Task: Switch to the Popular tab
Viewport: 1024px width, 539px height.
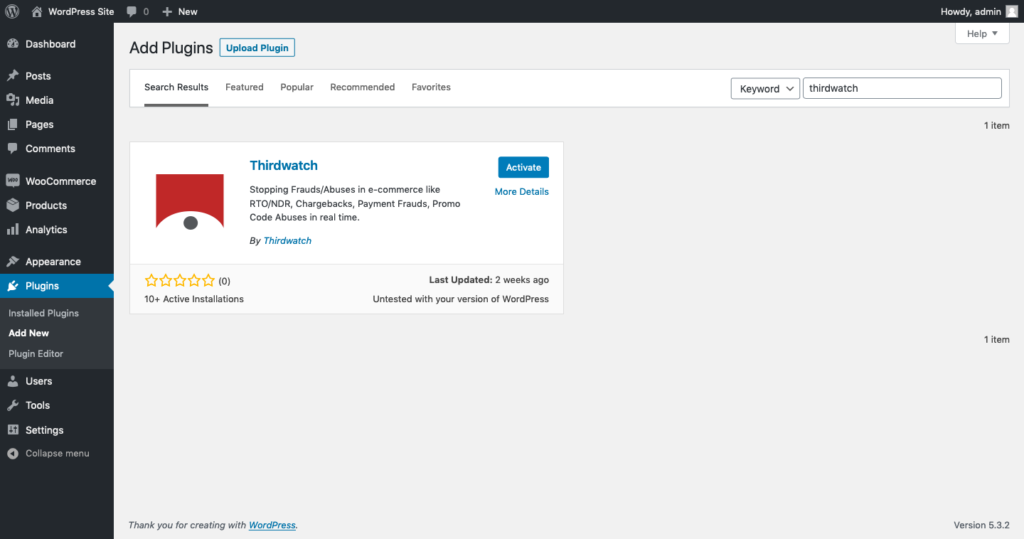Action: tap(296, 87)
